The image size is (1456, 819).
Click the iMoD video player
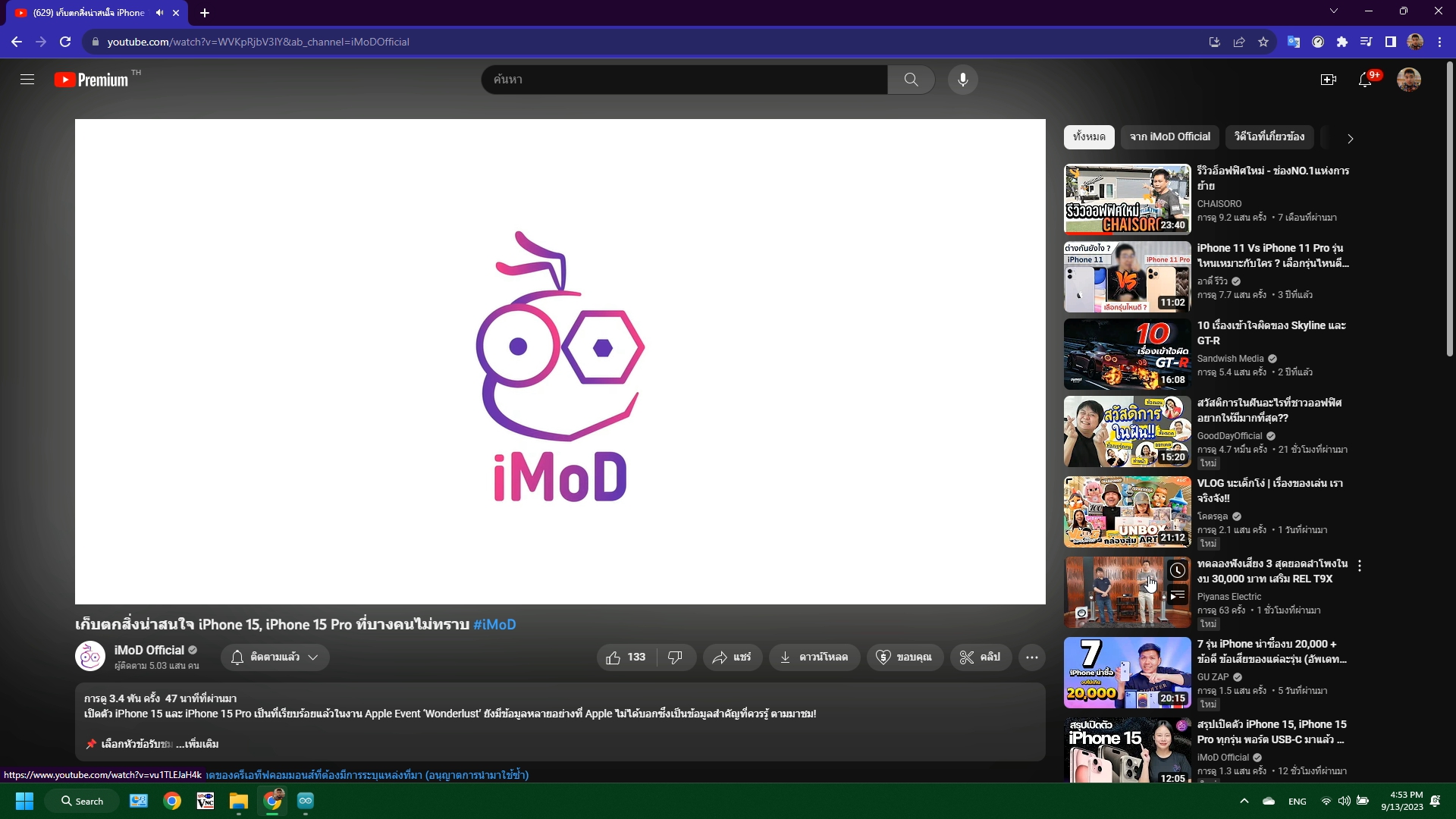[x=560, y=362]
